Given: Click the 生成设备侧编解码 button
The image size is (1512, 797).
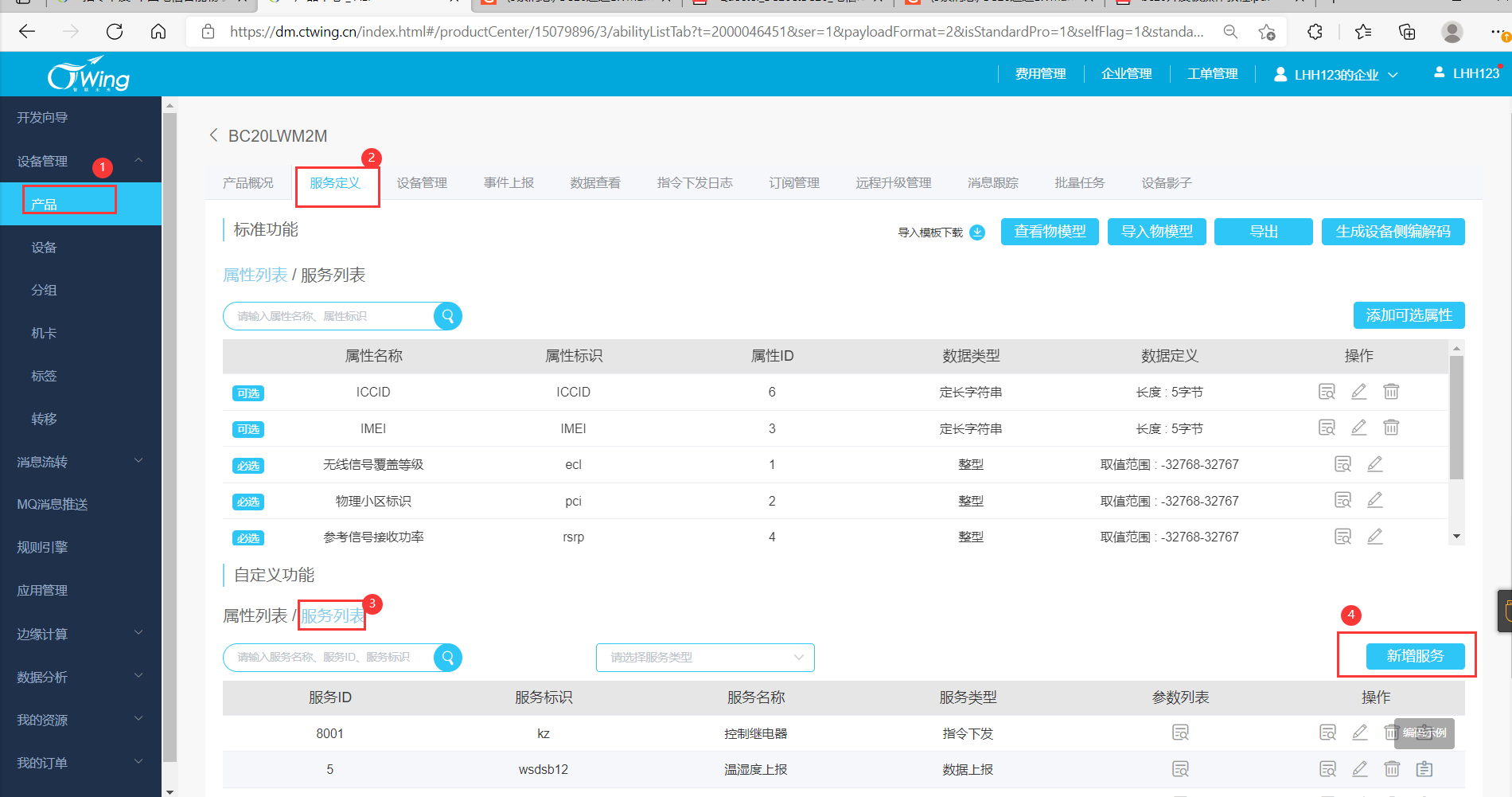Looking at the screenshot, I should coord(1393,232).
